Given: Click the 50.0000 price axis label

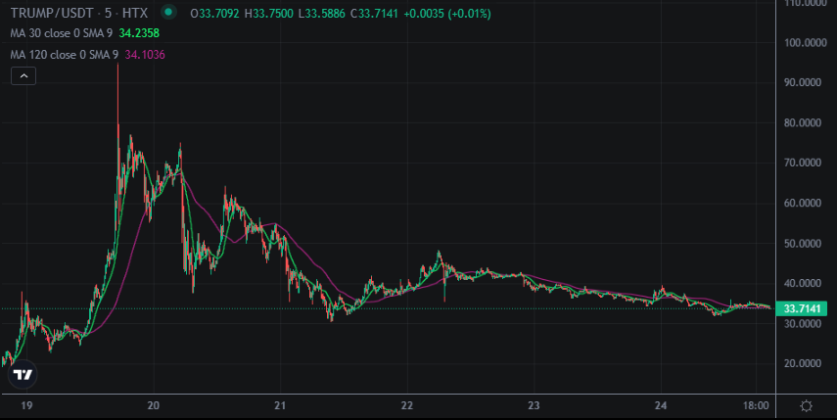Looking at the screenshot, I should coord(805,243).
